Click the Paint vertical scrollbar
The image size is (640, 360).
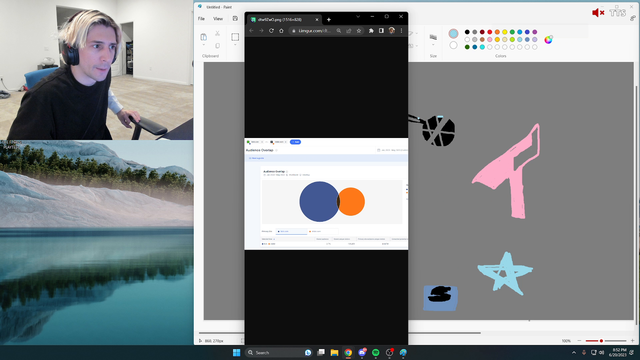(x=637, y=205)
